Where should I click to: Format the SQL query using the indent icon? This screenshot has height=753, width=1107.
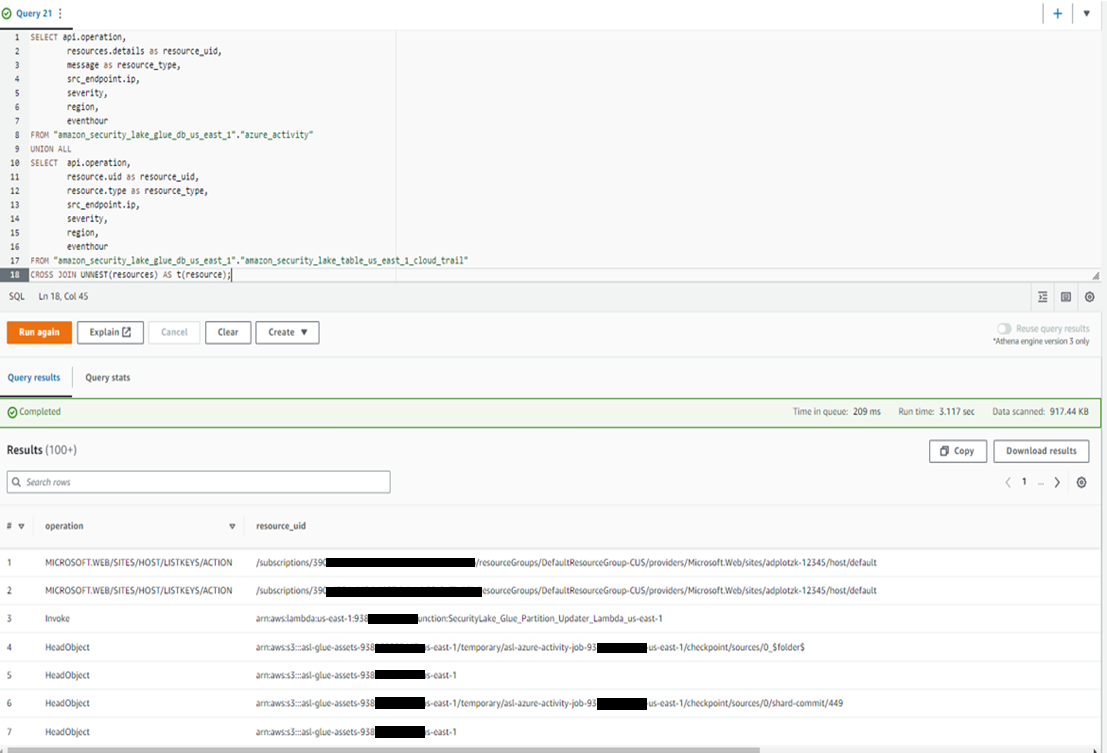click(x=1042, y=297)
